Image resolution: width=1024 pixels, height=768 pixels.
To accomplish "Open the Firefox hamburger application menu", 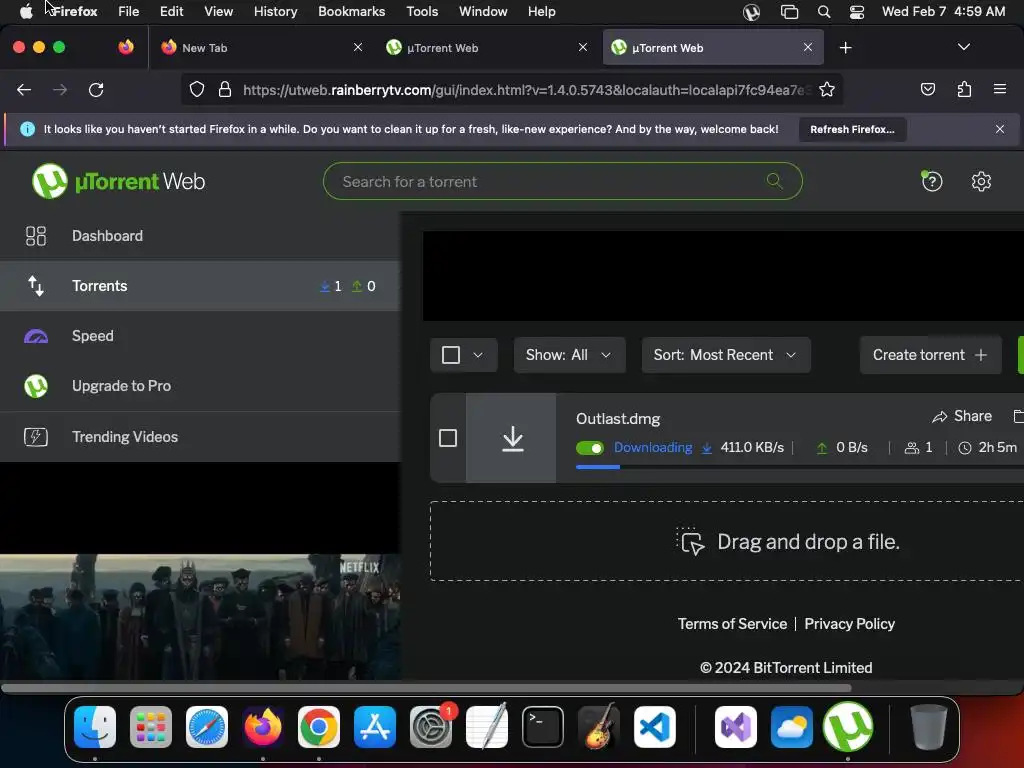I will 999,89.
